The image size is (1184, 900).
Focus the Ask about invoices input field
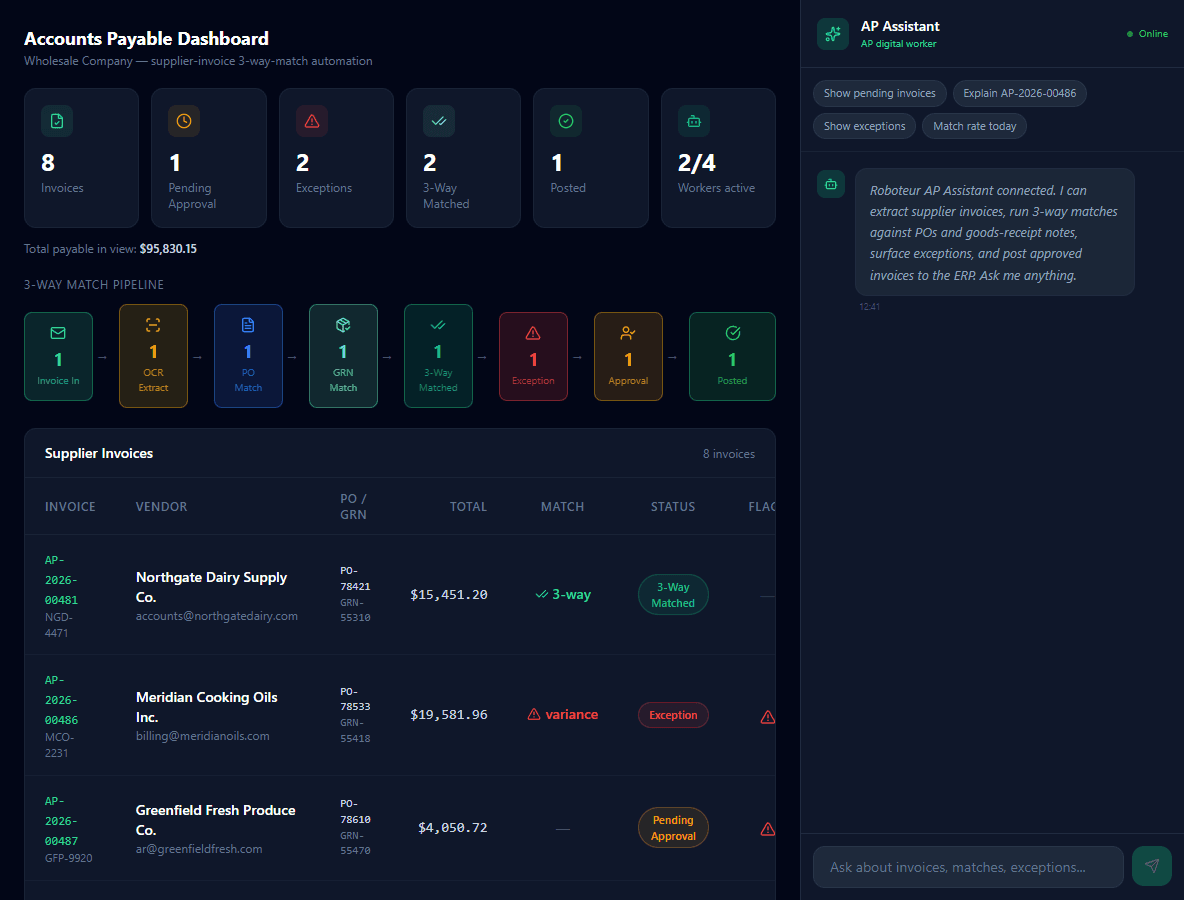[x=968, y=867]
